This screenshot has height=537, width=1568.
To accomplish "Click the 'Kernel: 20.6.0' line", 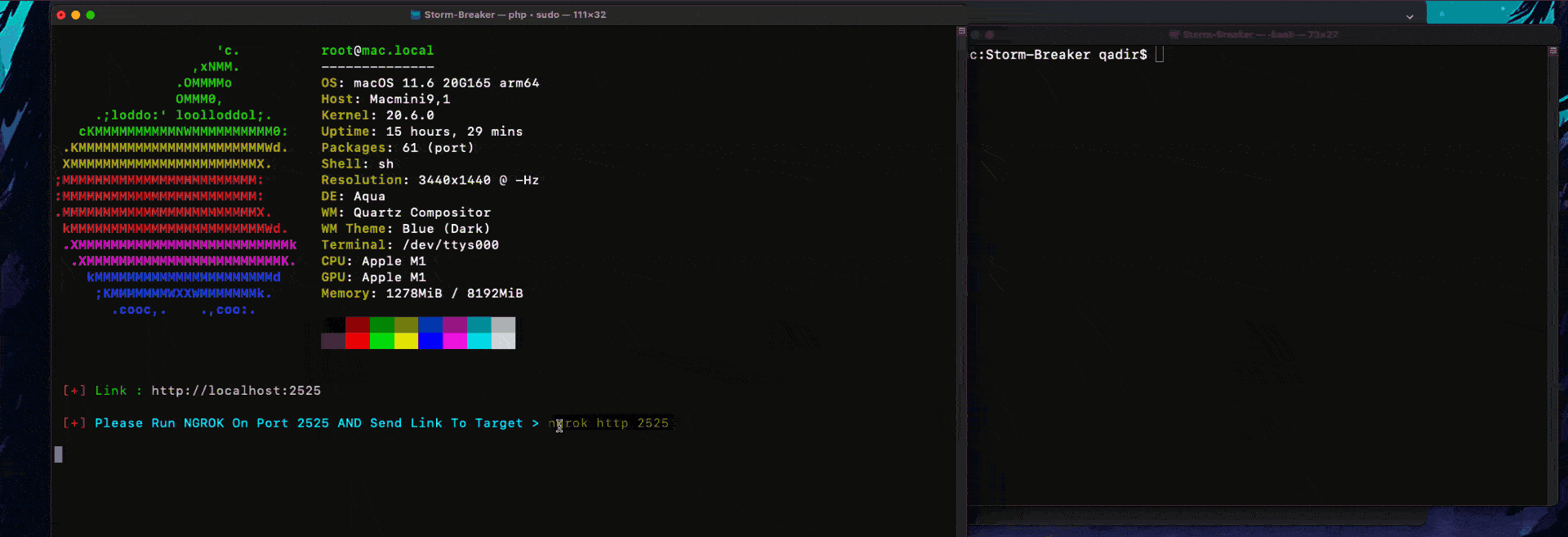I will coord(377,115).
